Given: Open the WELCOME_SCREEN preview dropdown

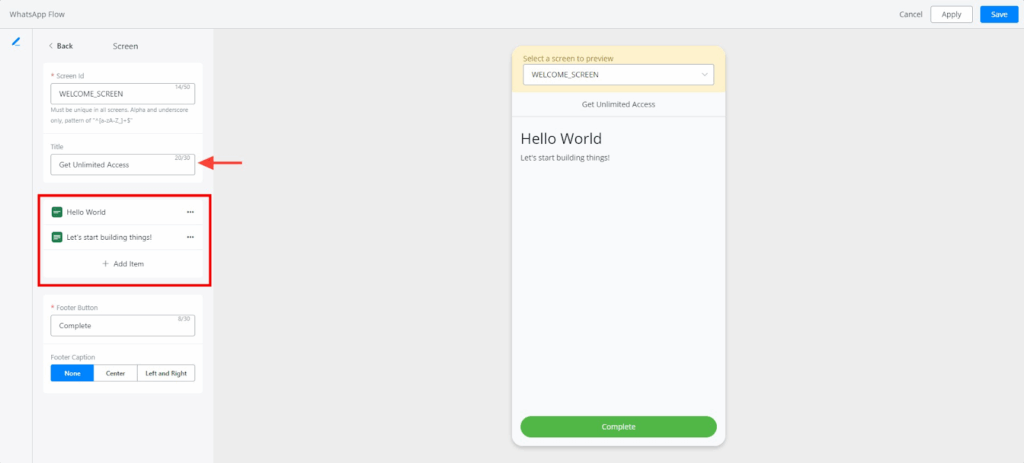Looking at the screenshot, I should pos(617,75).
